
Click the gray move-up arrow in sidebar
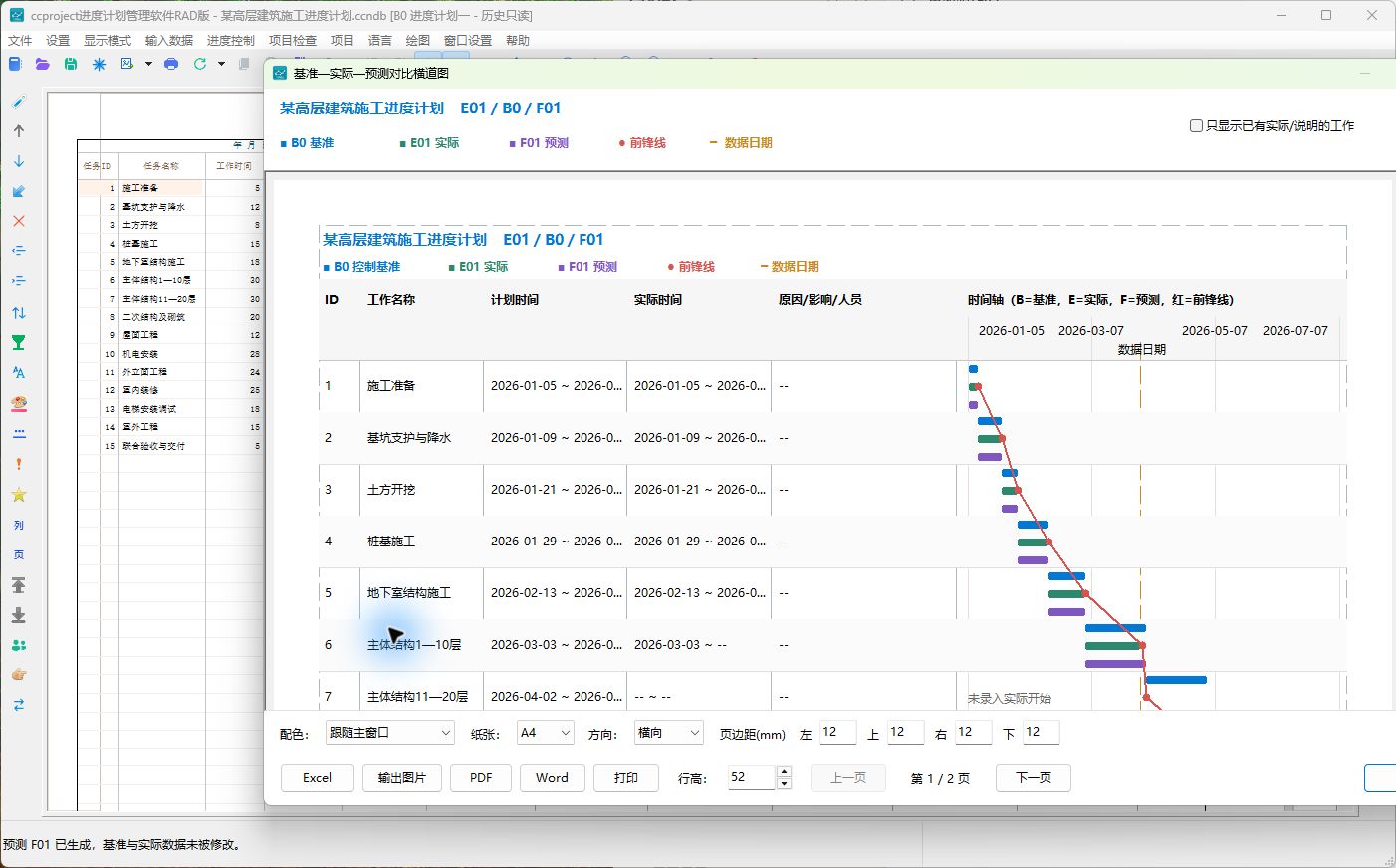(19, 131)
